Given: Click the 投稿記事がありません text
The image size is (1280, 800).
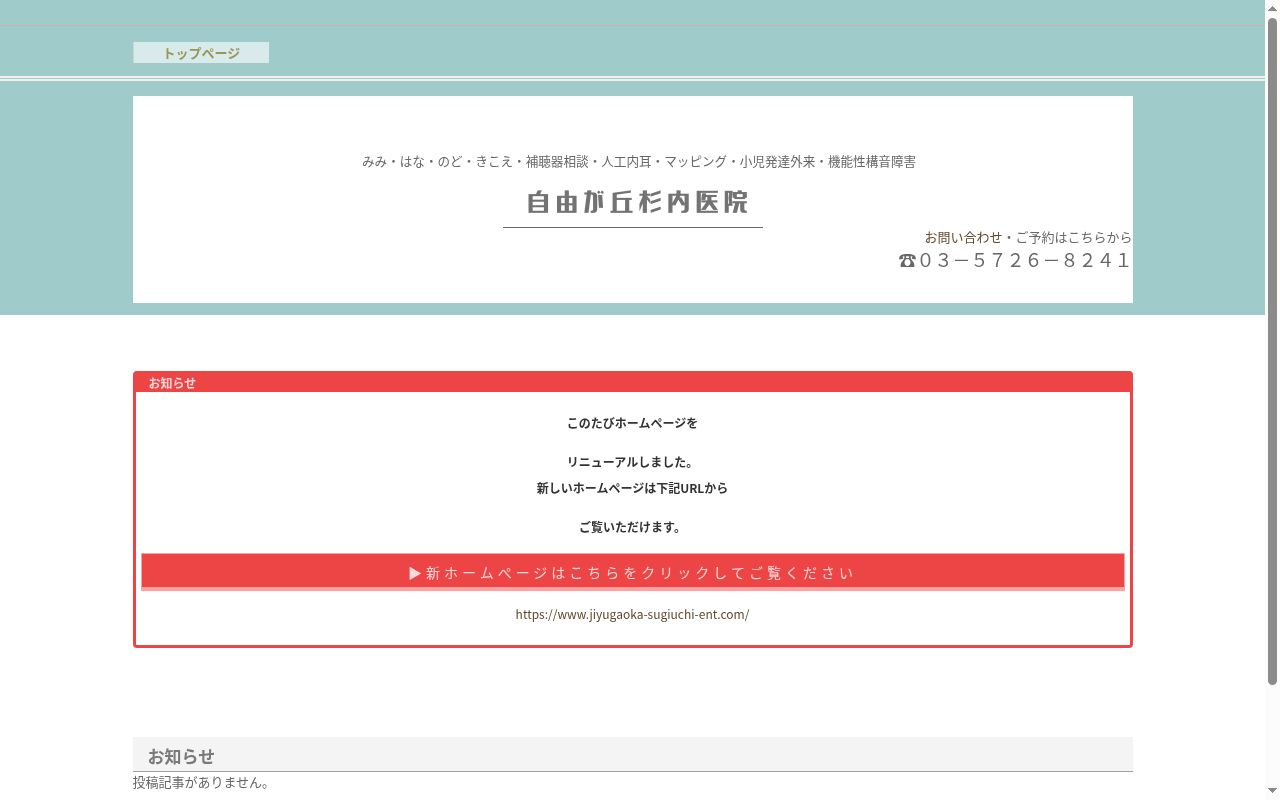Looking at the screenshot, I should pyautogui.click(x=201, y=783).
